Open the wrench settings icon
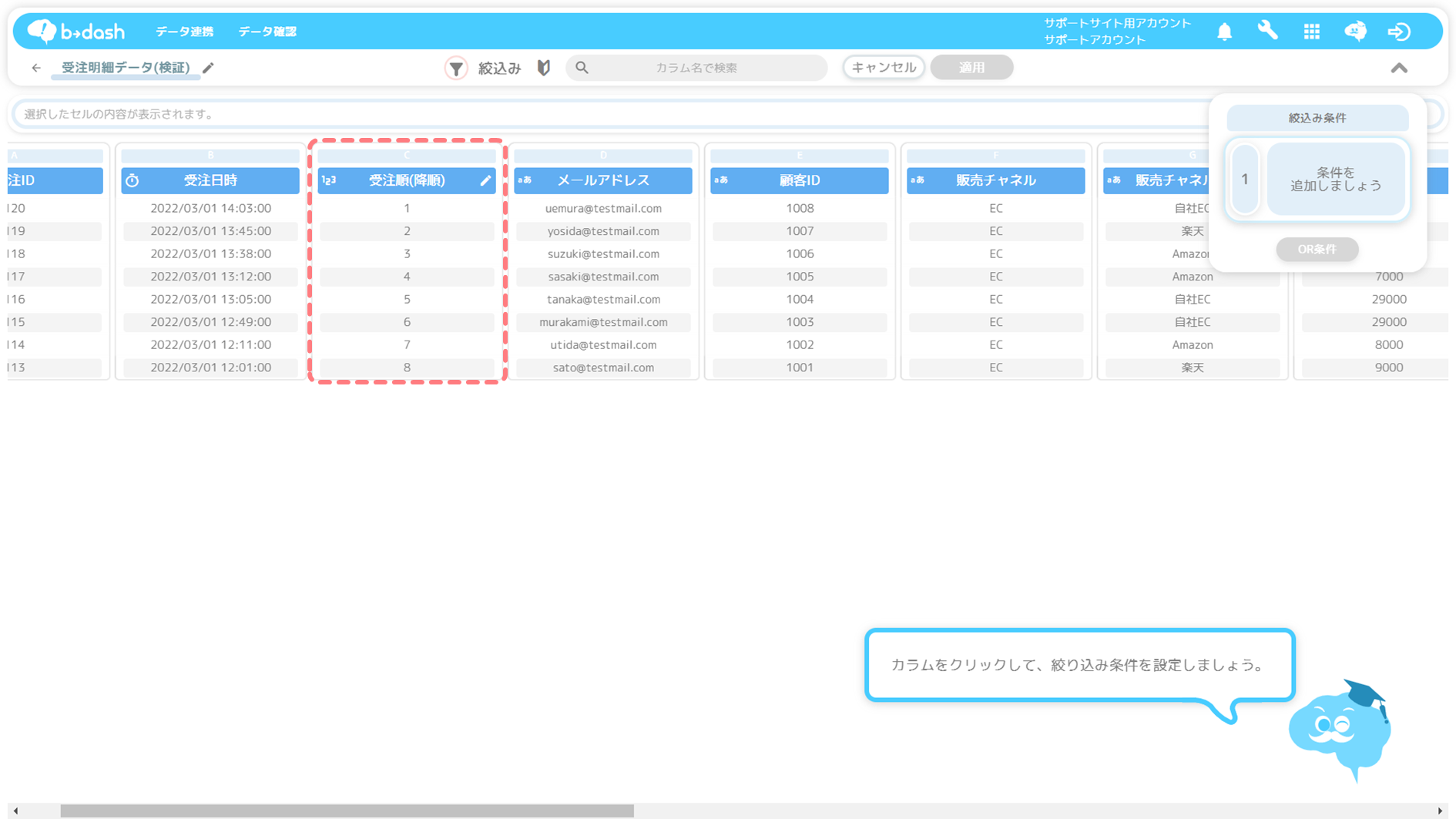 pyautogui.click(x=1267, y=31)
